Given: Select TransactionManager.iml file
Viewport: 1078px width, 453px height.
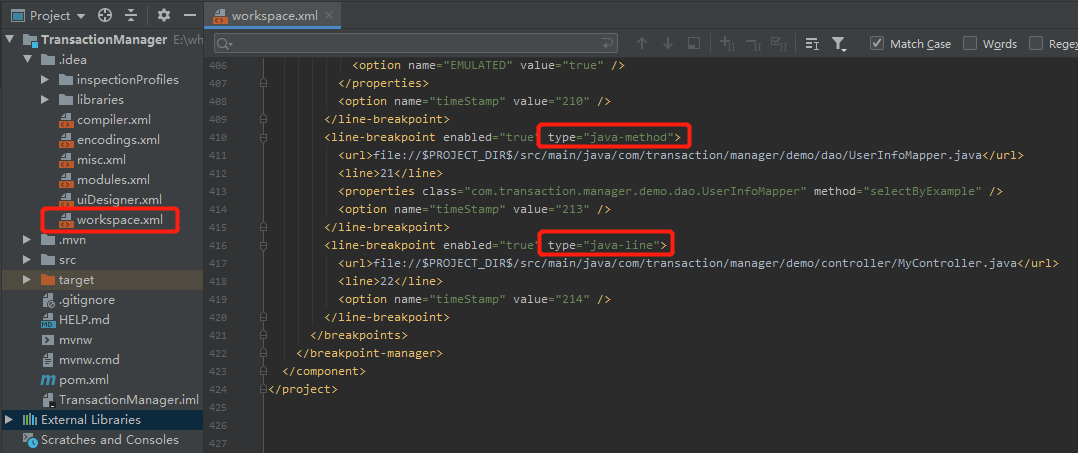Looking at the screenshot, I should pos(129,399).
